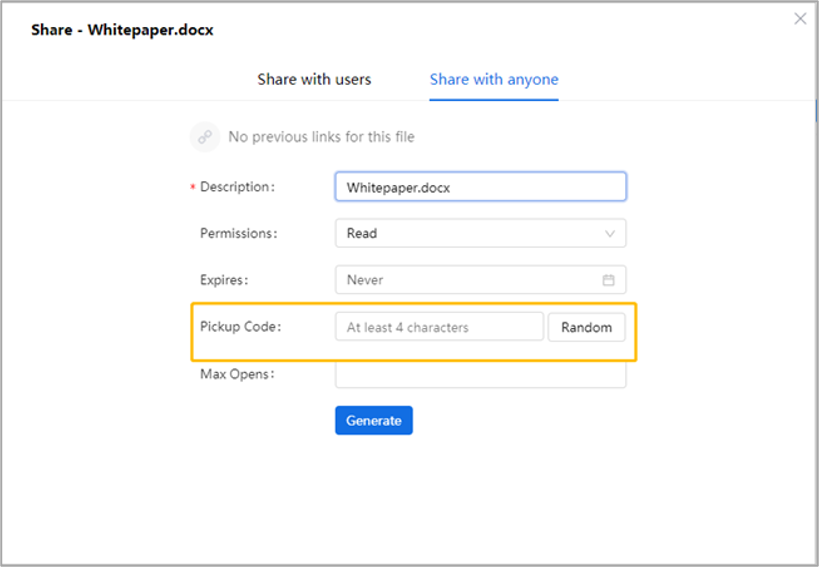Open the Permissions dropdown showing Read
Screen dimensions: 820x568
(470, 233)
